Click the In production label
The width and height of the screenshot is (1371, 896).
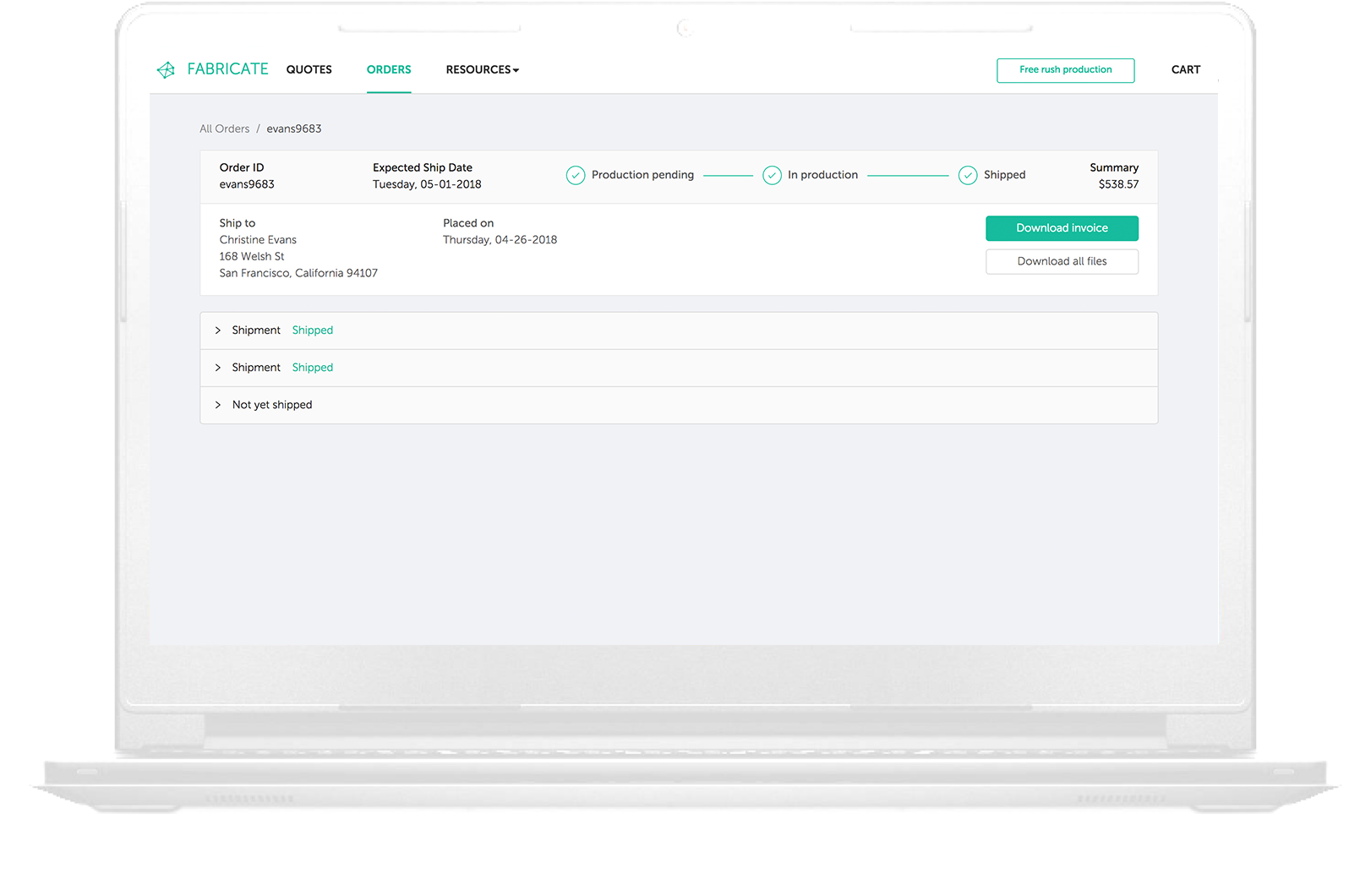822,175
